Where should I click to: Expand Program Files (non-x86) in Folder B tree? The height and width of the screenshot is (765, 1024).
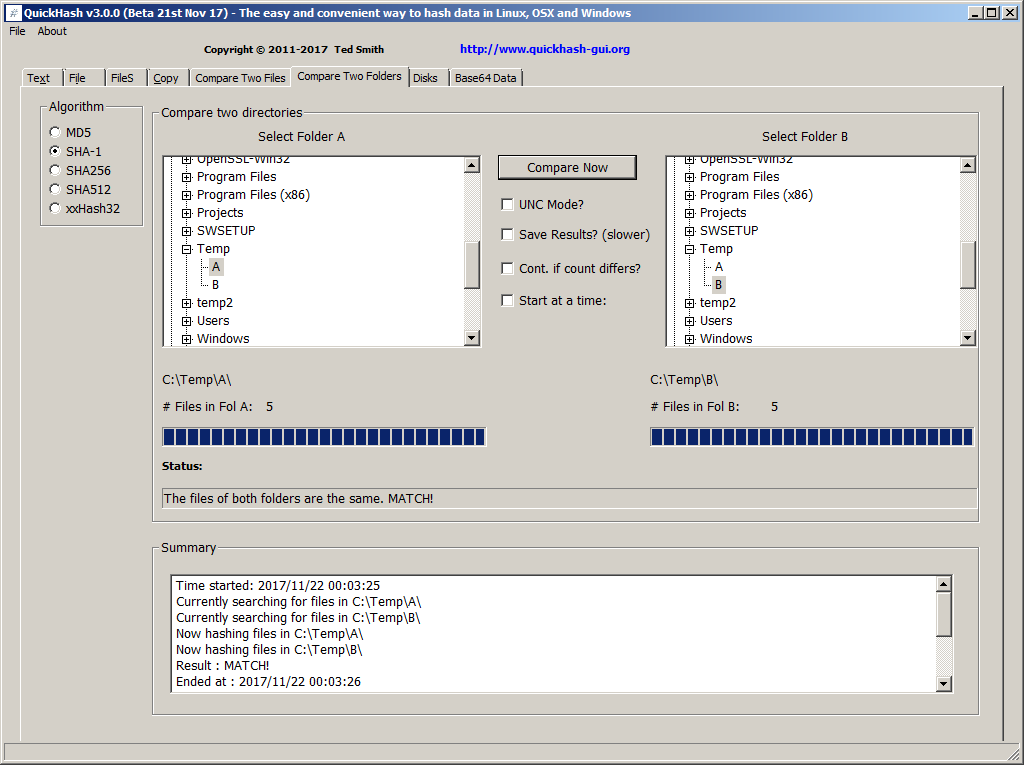[x=690, y=177]
